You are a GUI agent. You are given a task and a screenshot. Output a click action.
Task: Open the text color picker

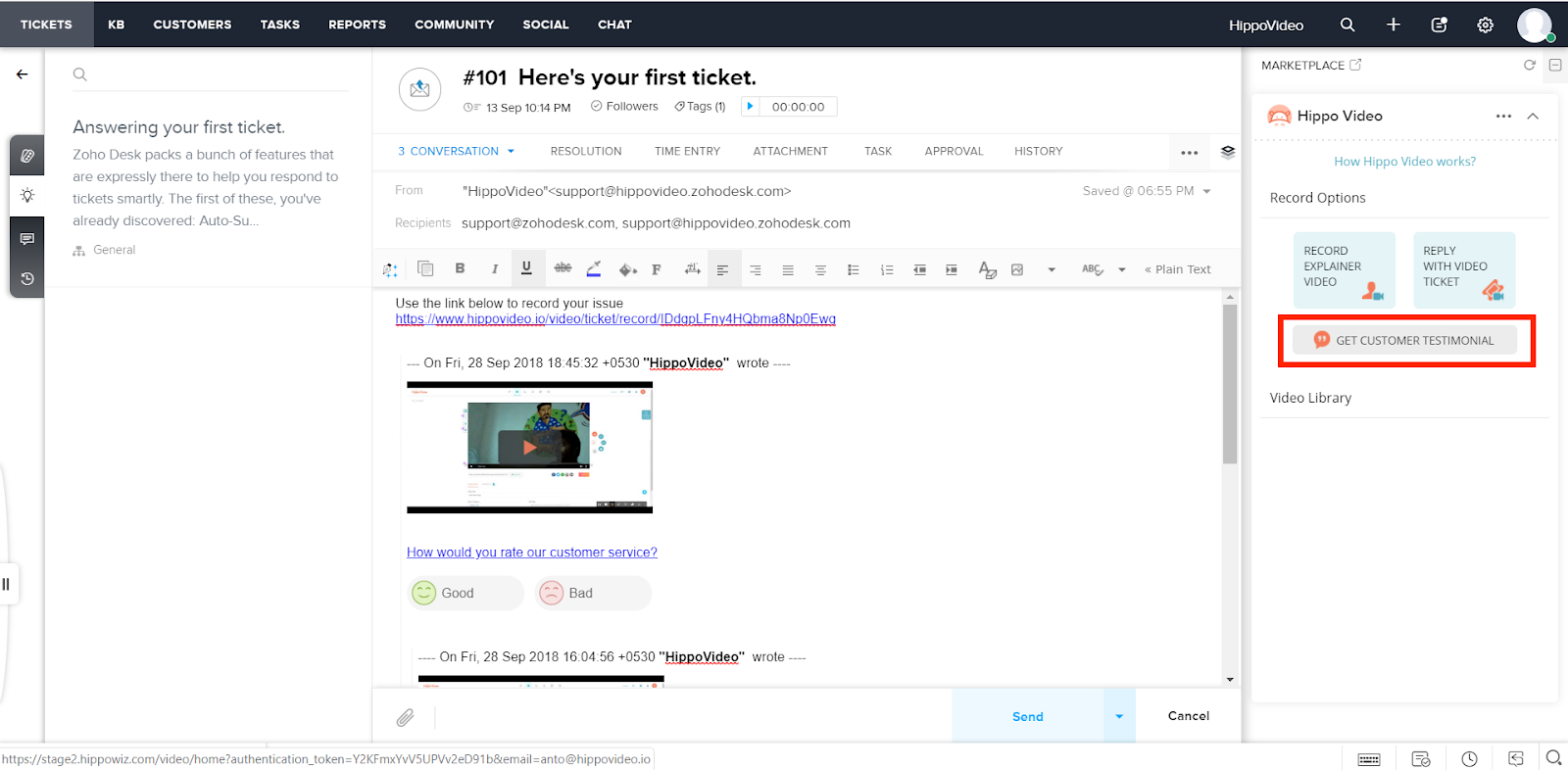coord(594,269)
